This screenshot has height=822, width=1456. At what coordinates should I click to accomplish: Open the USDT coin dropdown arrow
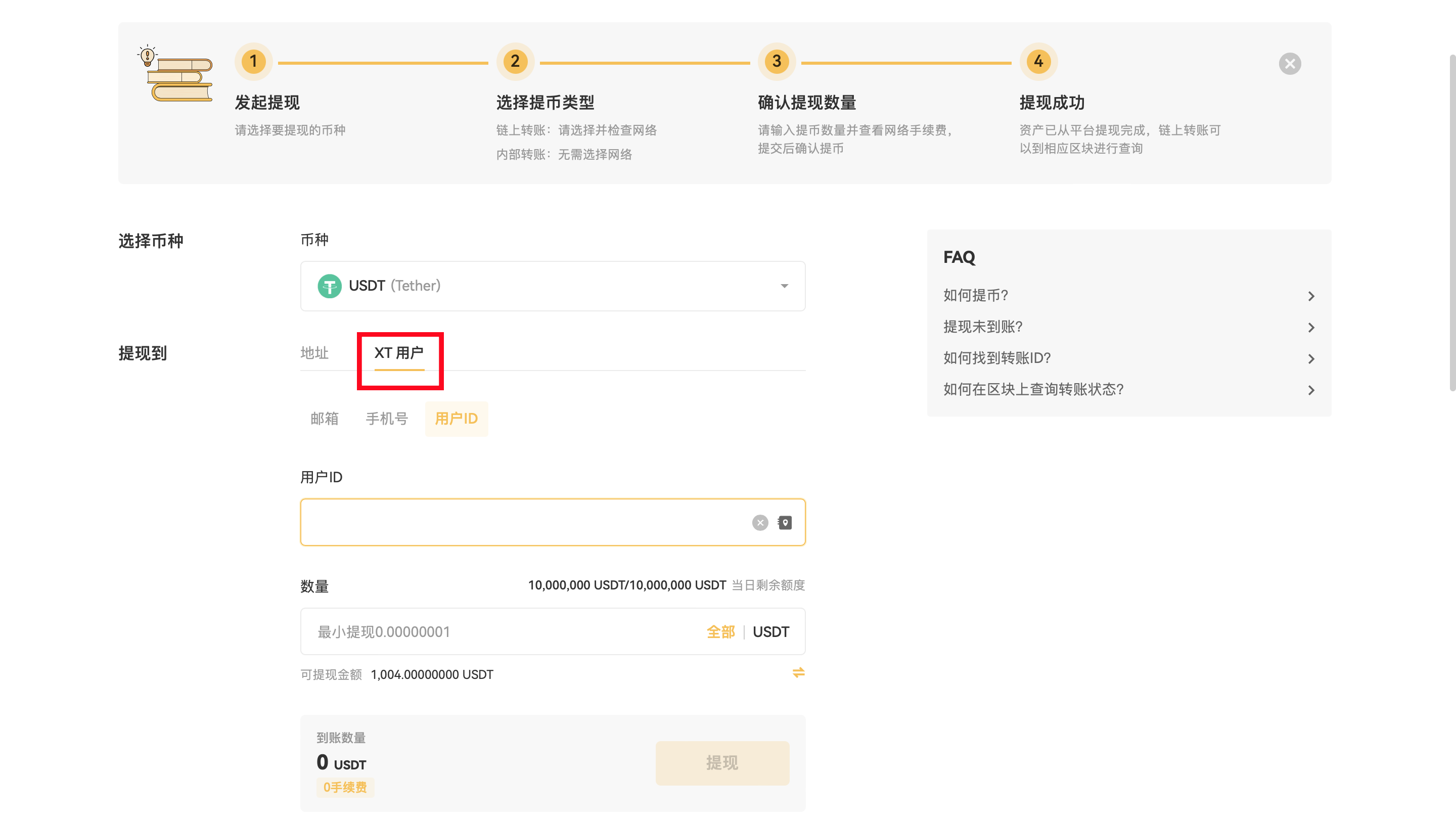click(x=784, y=286)
